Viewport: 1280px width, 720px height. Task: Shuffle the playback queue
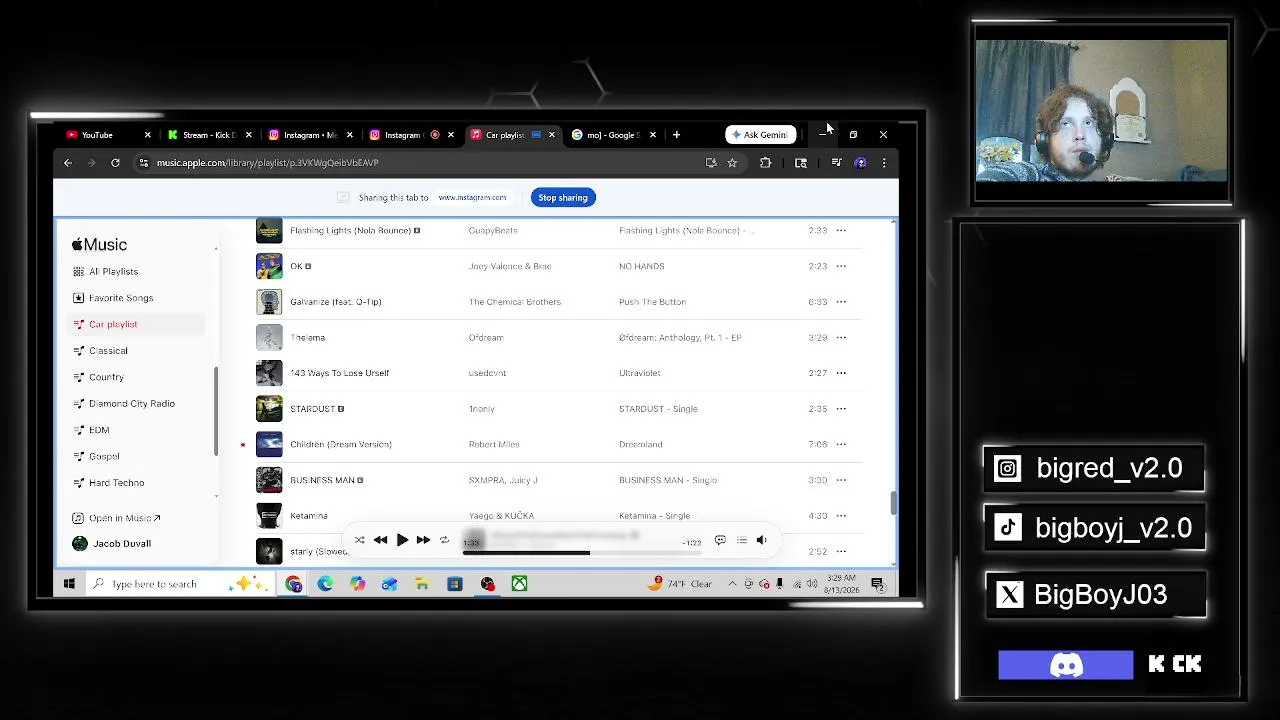point(359,540)
